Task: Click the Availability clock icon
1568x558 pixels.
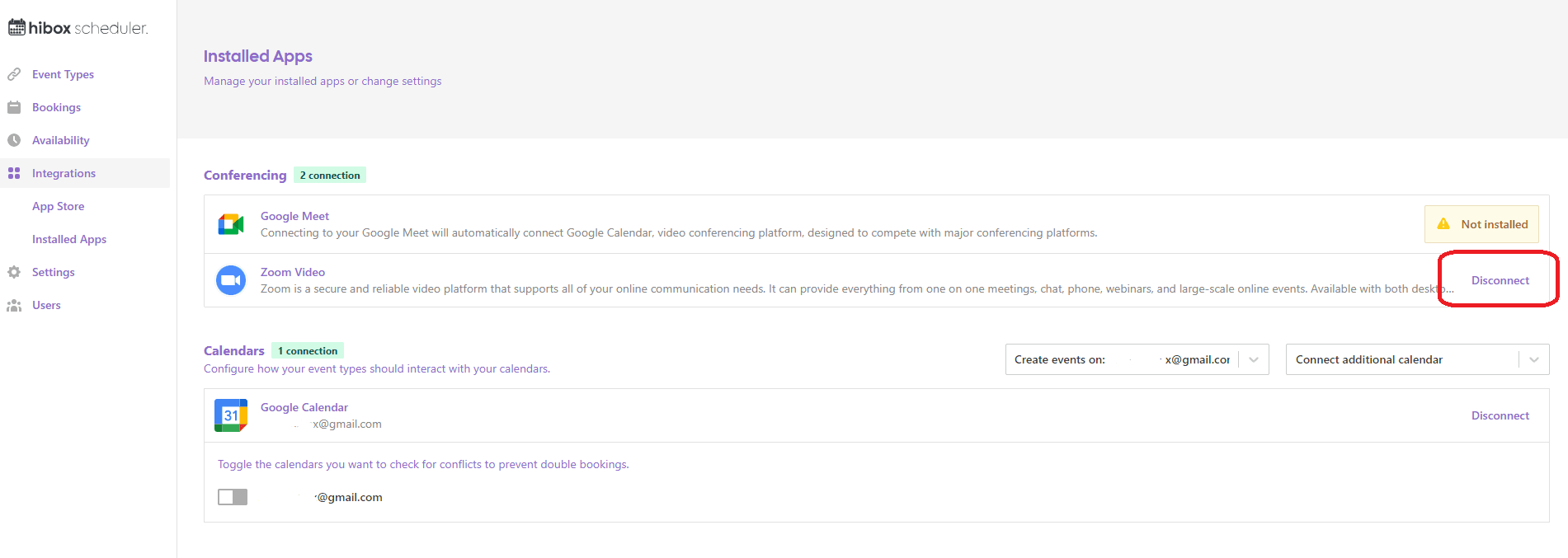Action: [14, 140]
